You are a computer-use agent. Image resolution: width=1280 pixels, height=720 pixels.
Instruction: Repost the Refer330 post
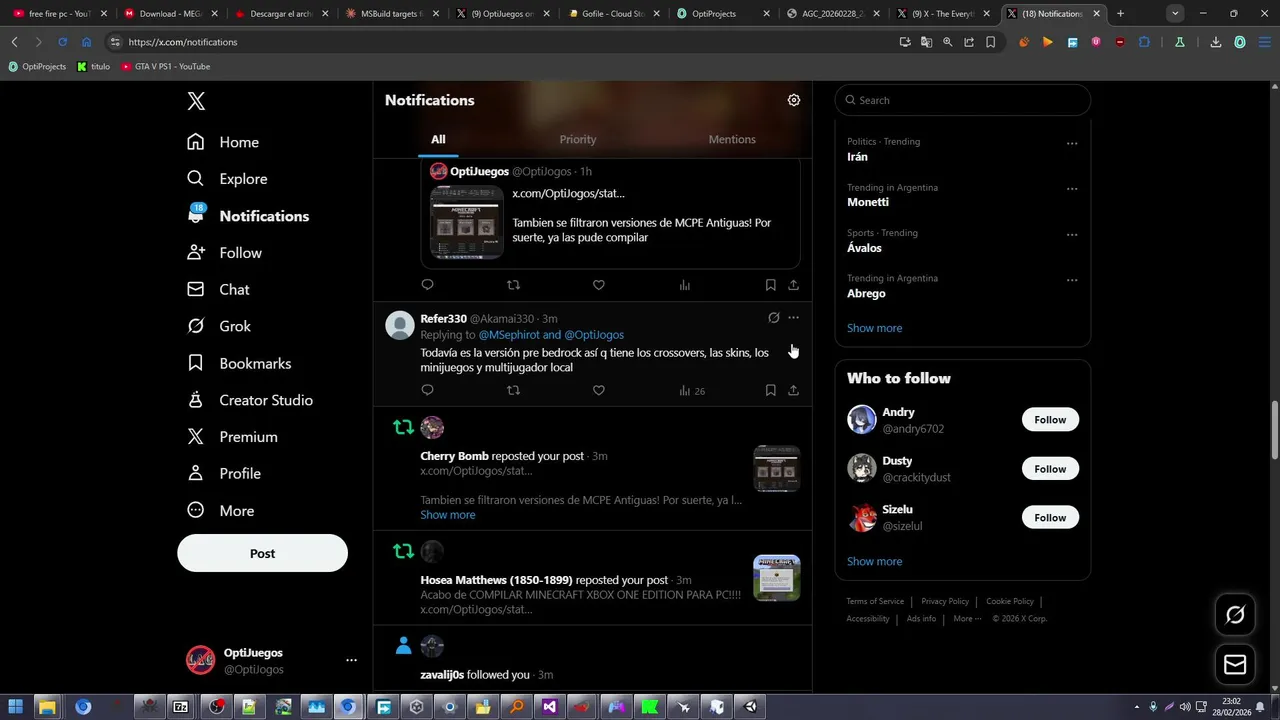(513, 390)
